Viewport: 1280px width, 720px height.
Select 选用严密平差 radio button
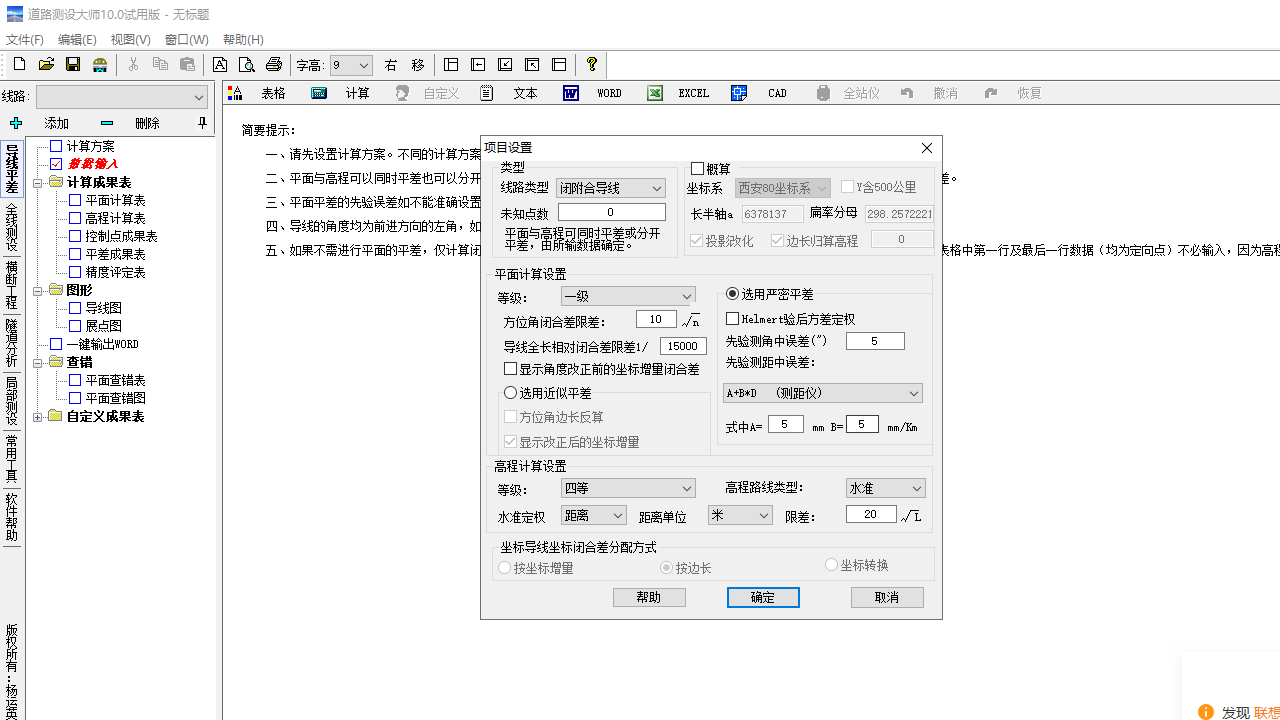click(732, 294)
